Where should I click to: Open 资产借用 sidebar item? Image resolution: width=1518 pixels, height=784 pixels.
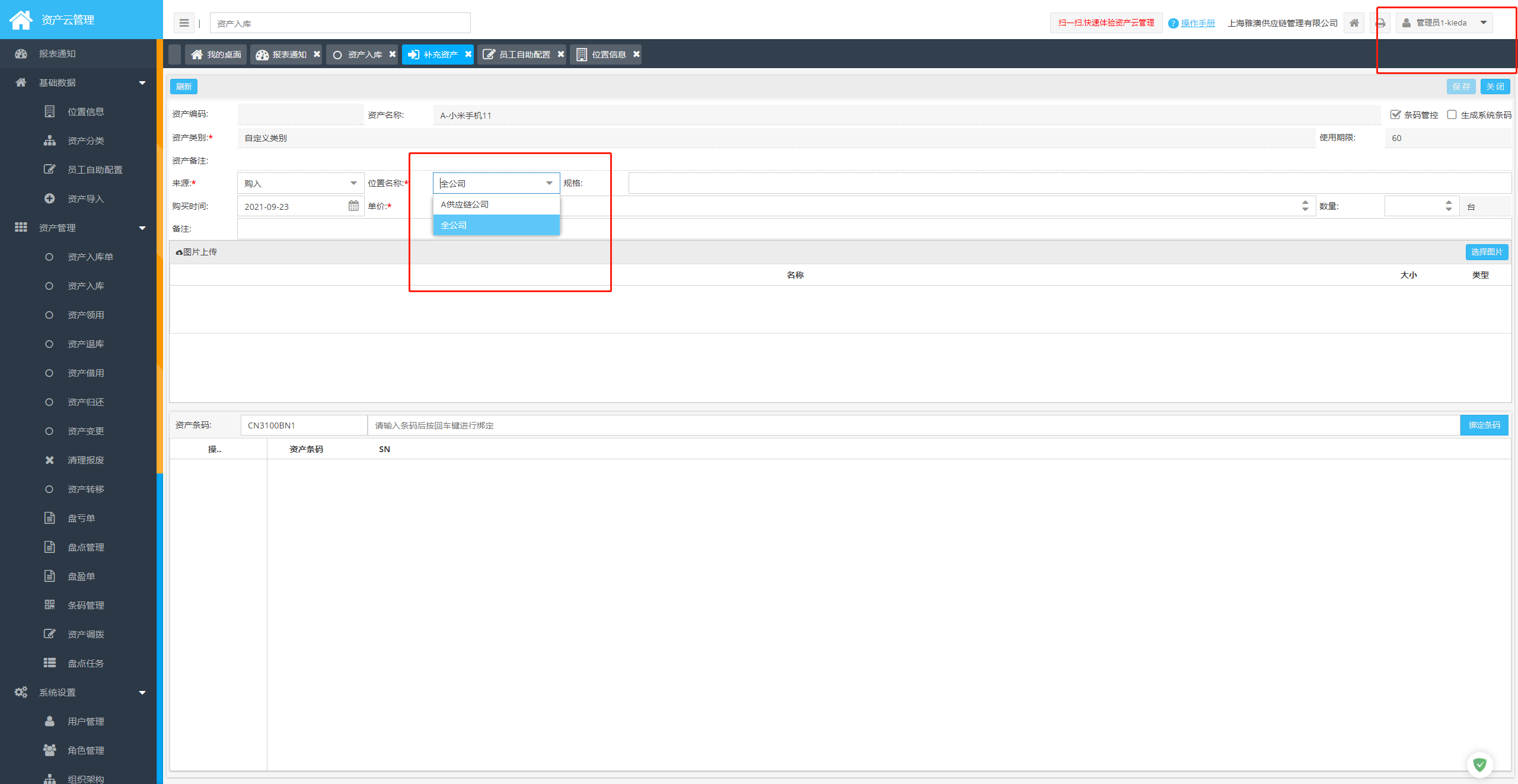click(78, 373)
